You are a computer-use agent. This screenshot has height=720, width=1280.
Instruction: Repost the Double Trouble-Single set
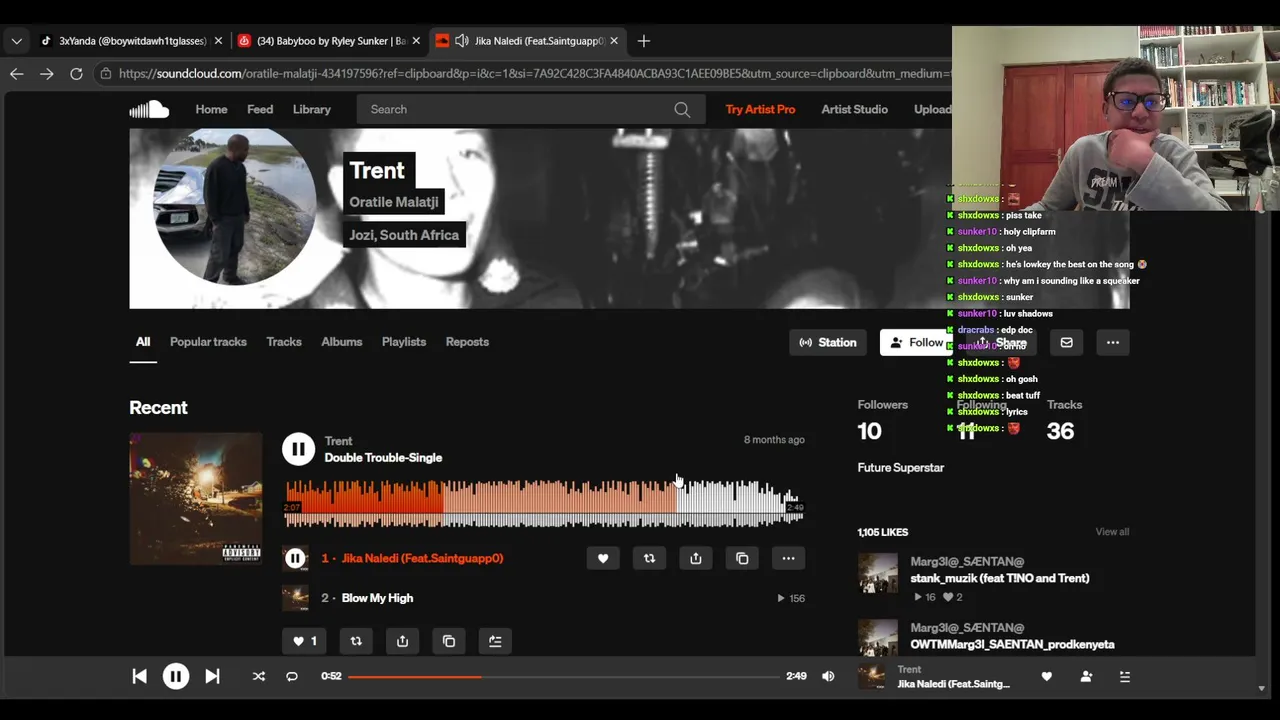tap(356, 641)
